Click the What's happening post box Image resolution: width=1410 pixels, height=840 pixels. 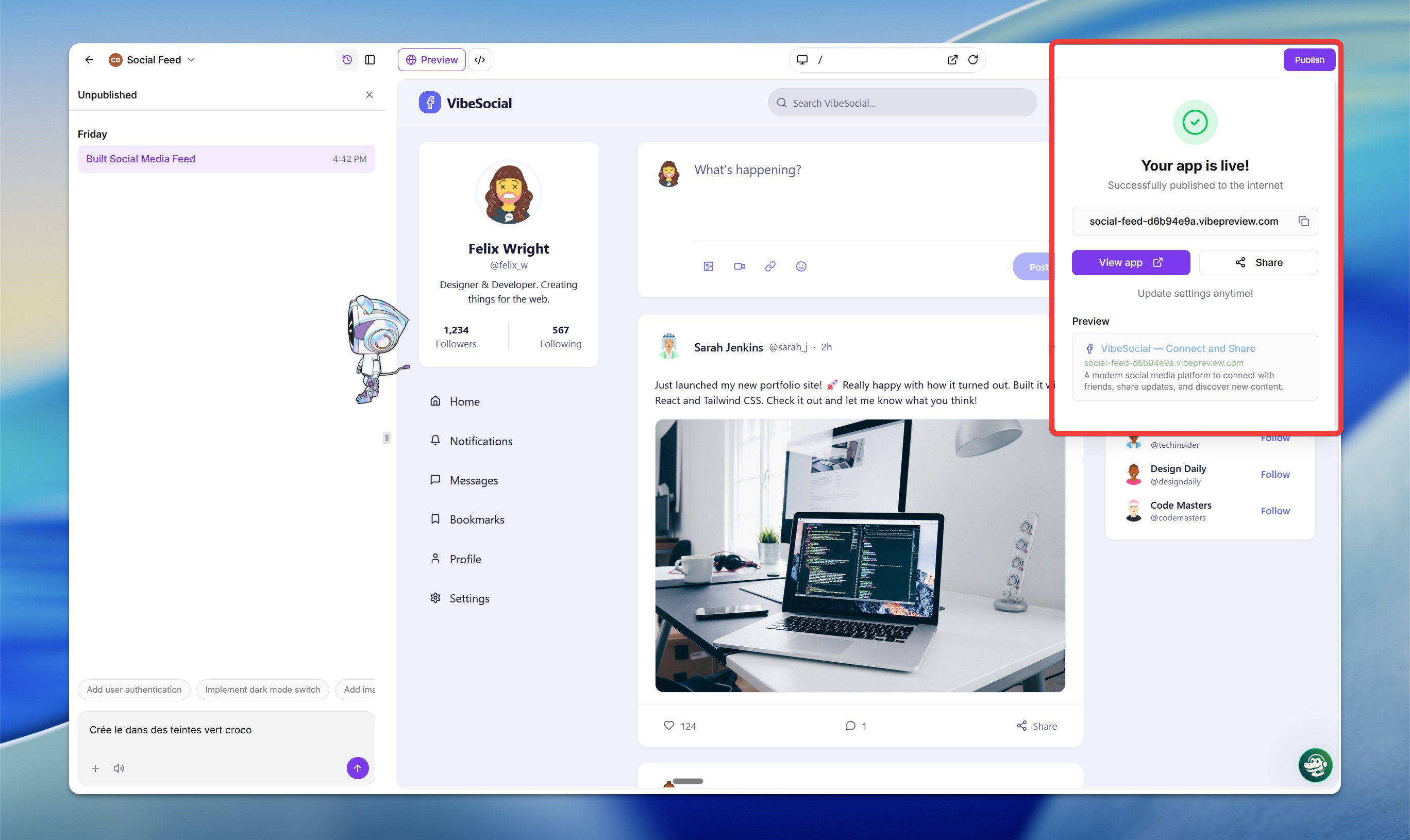pyautogui.click(x=747, y=170)
